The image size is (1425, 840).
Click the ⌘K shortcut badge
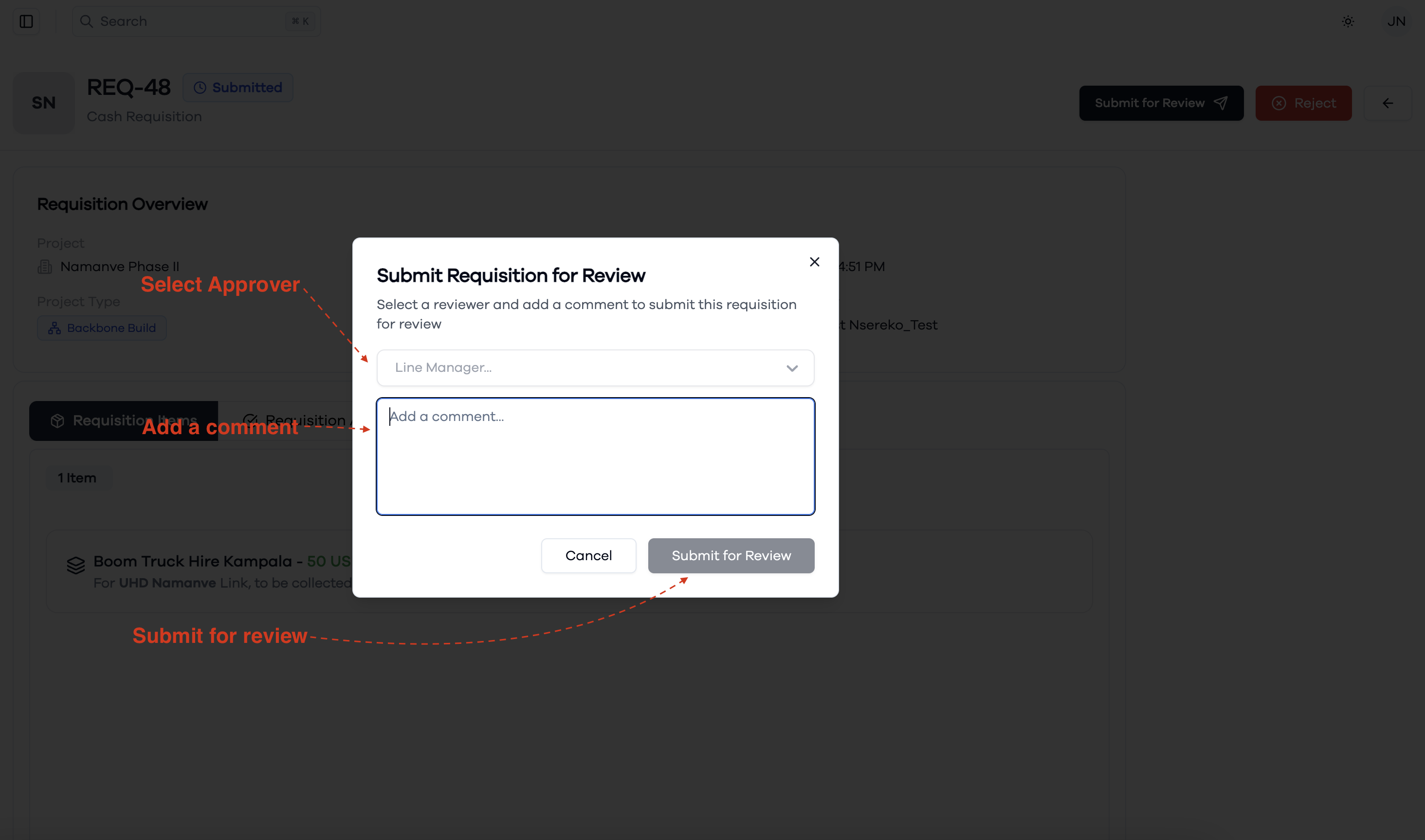tap(300, 21)
